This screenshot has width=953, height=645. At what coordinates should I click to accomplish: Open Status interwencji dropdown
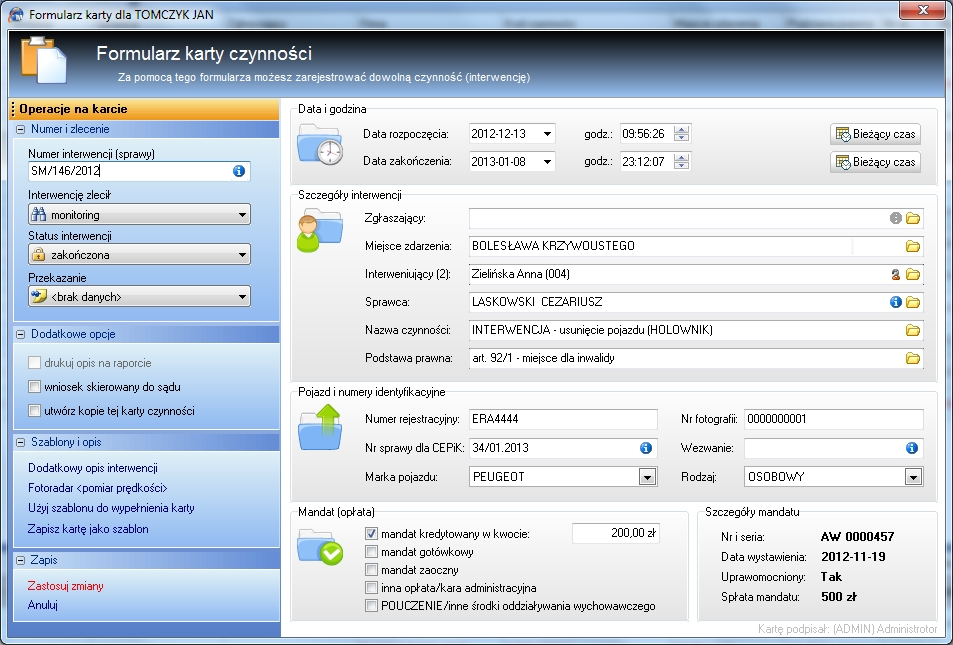[243, 256]
